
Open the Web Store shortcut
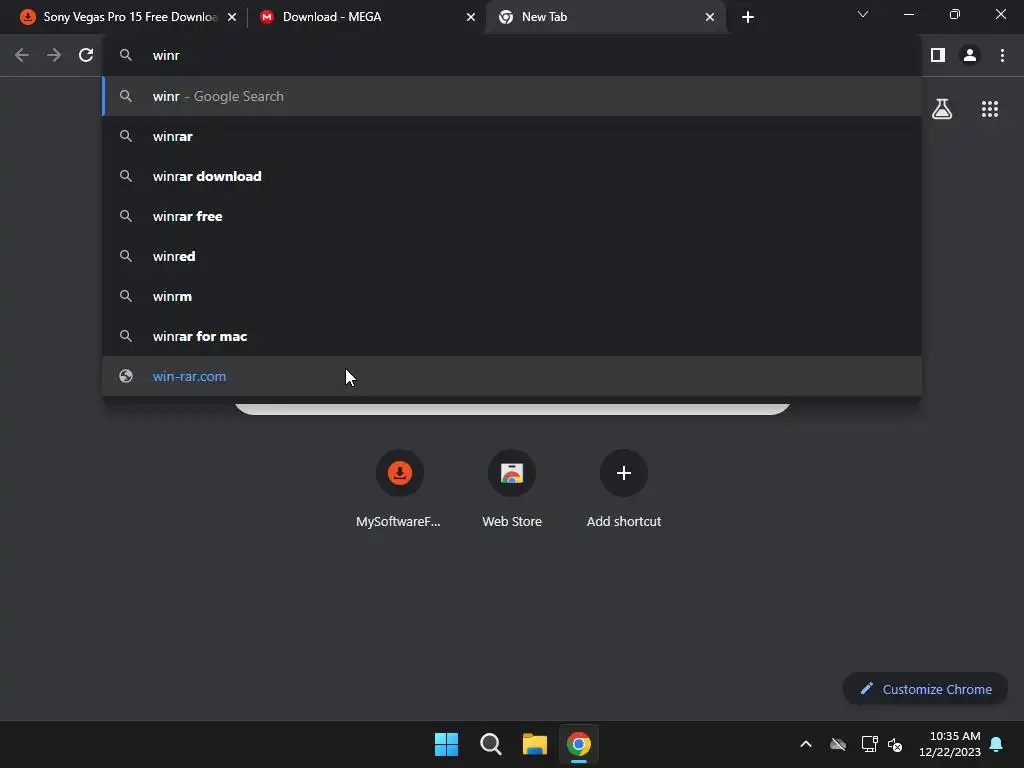pos(512,488)
